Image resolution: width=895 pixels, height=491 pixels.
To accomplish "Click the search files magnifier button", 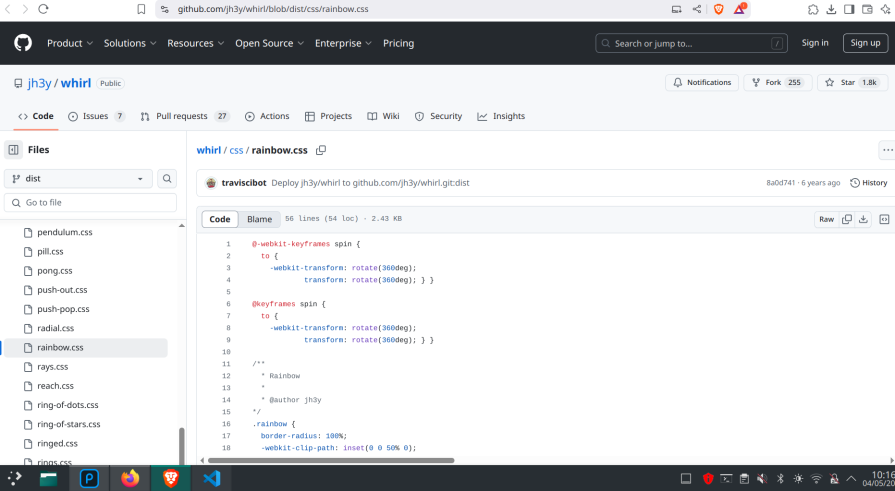I will [x=168, y=179].
